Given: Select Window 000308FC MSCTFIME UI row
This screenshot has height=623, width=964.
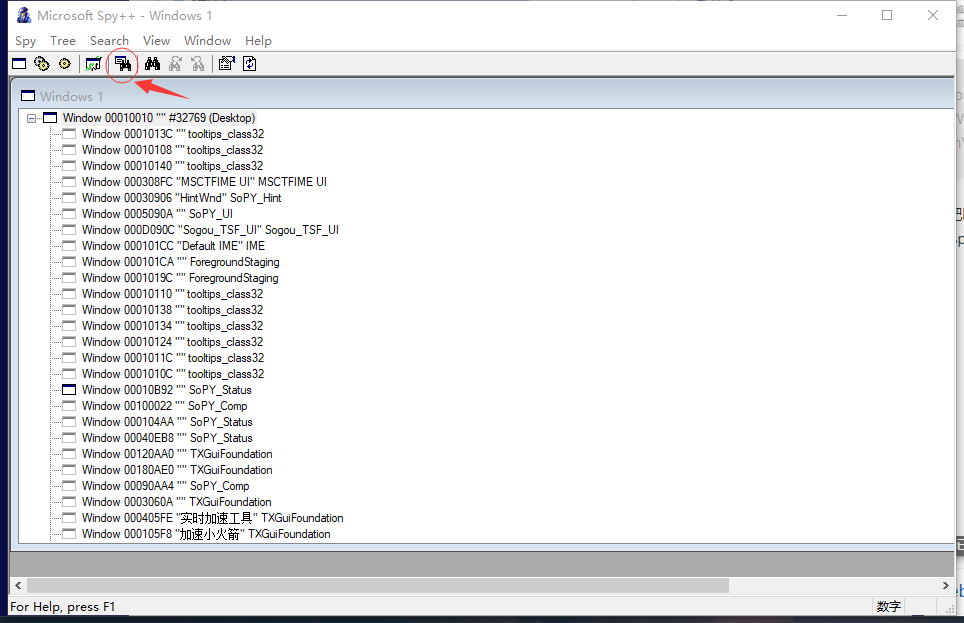Looking at the screenshot, I should (x=204, y=182).
